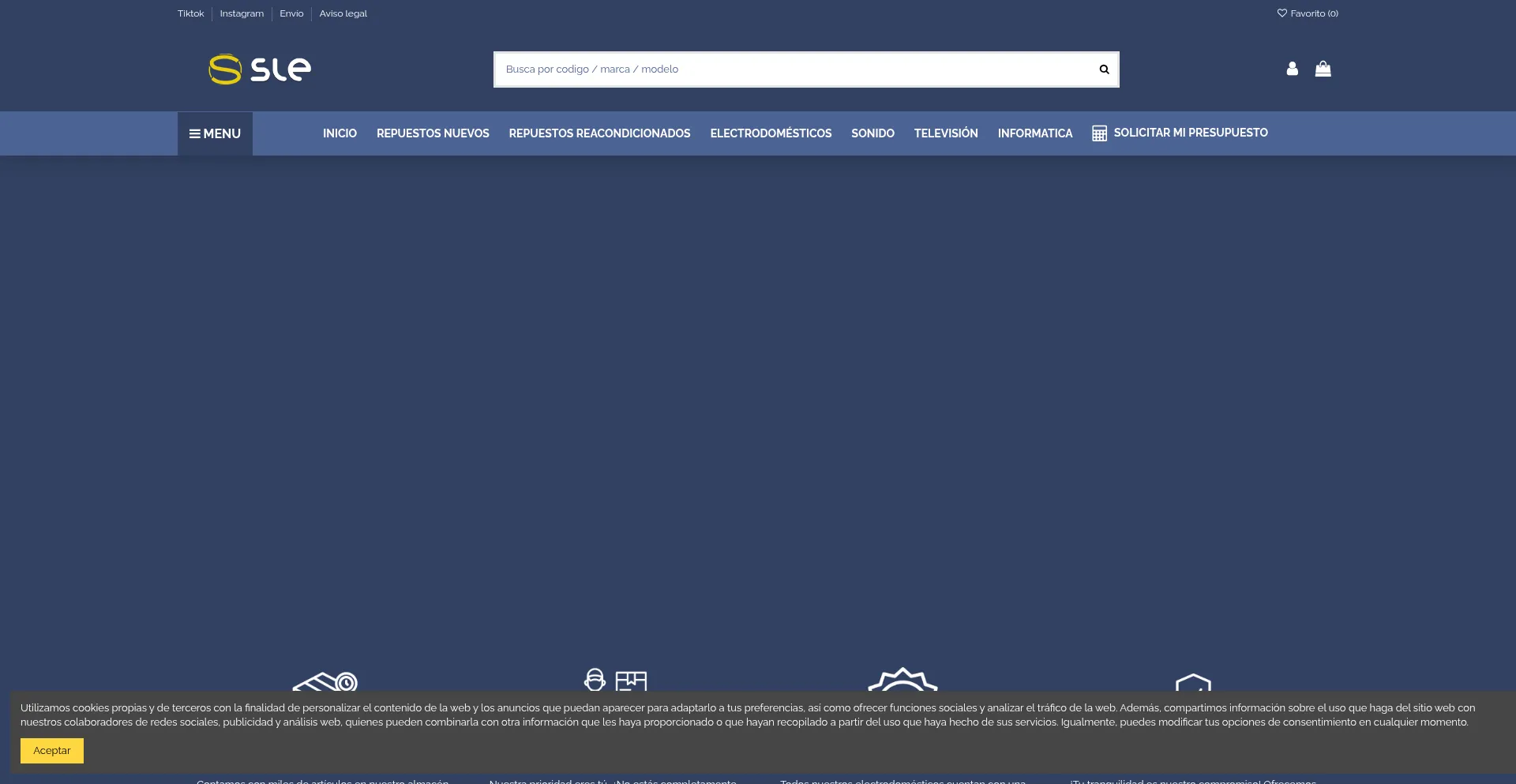Open the shopping bag cart icon
Screen dimensions: 1516x784
coord(1323,69)
